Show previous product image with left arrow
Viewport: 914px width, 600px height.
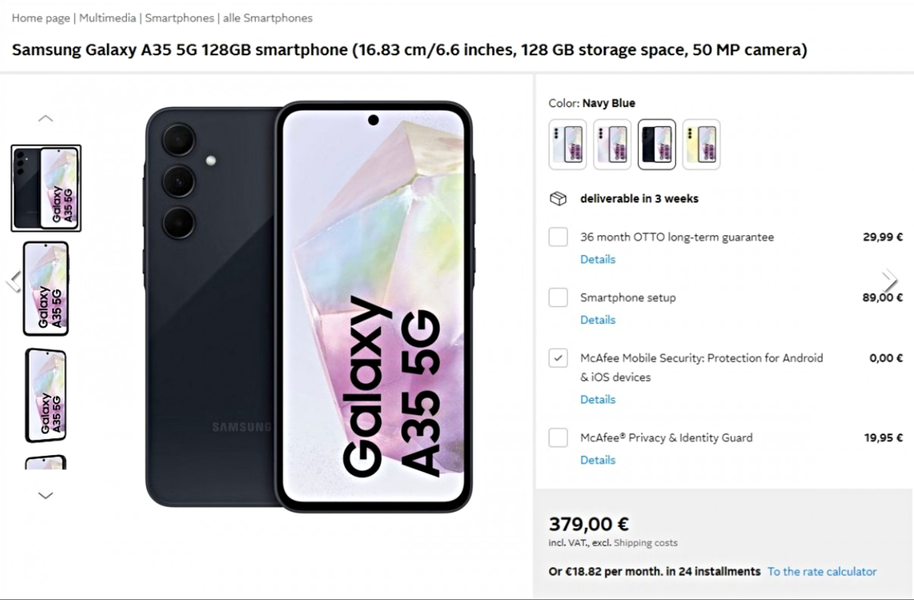click(x=13, y=282)
